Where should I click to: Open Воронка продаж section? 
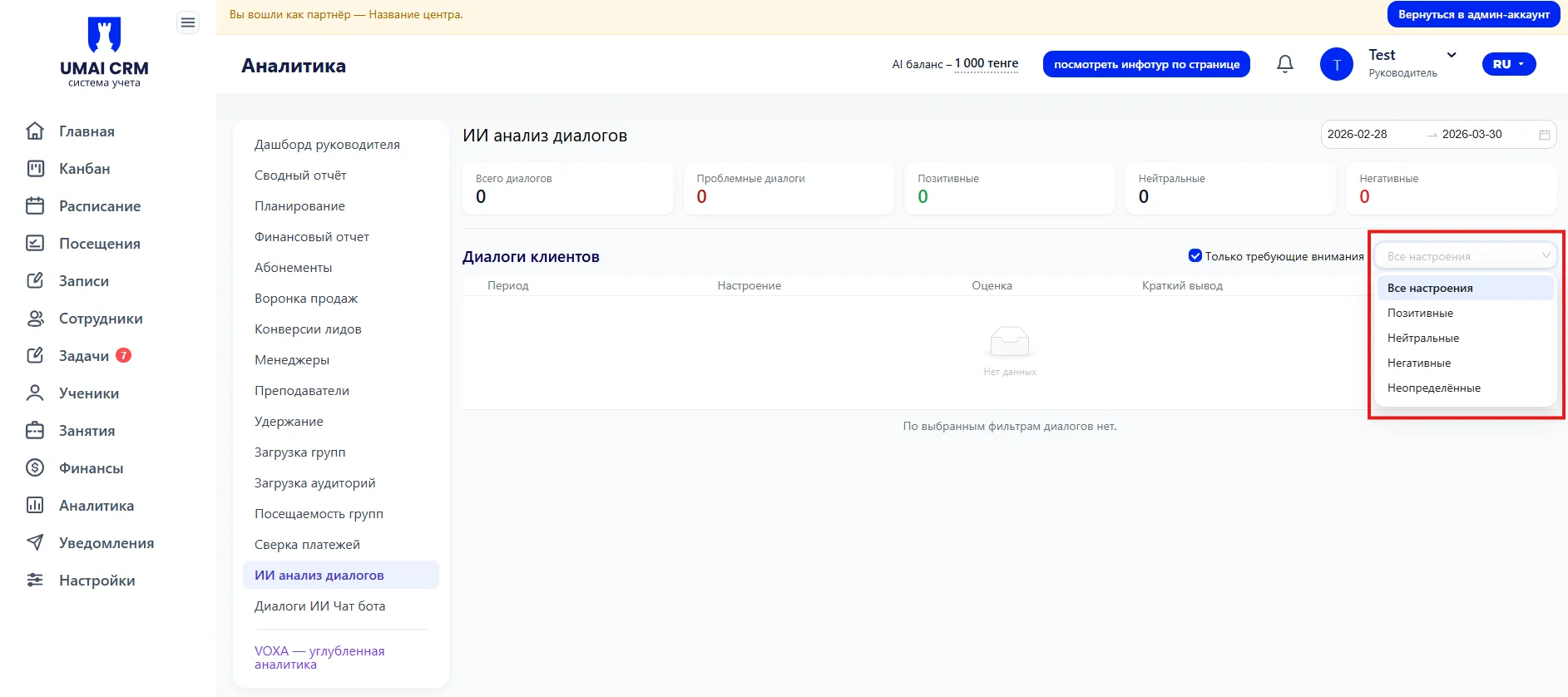point(306,299)
